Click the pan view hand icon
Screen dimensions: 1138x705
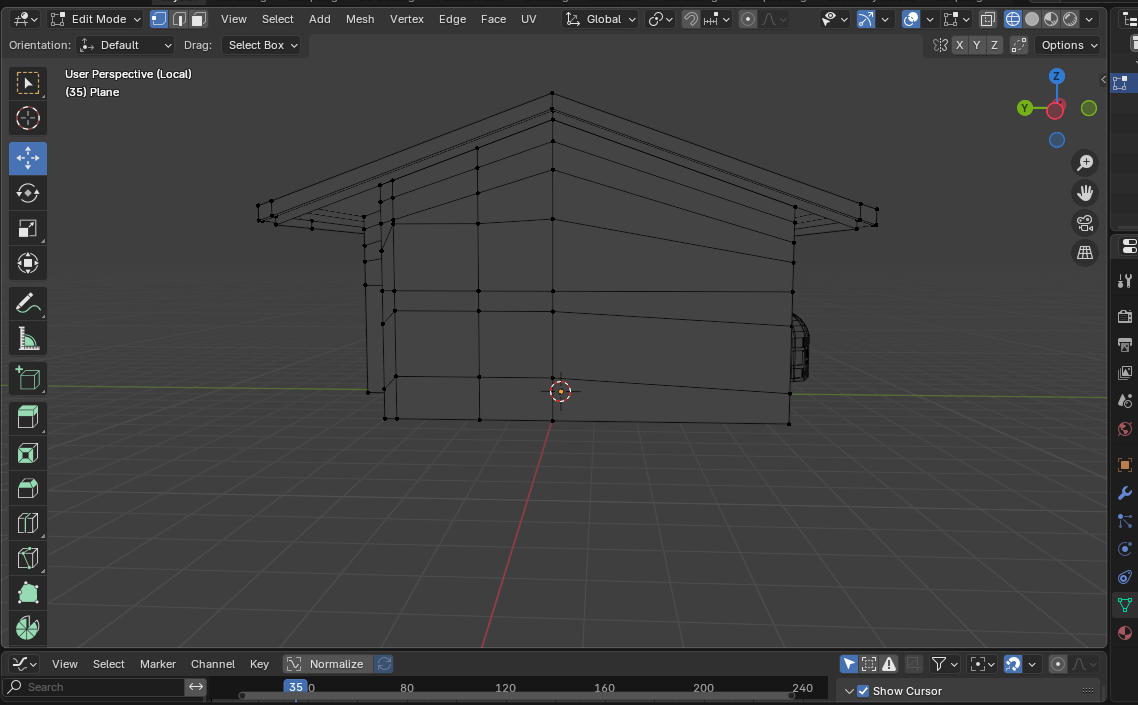(1085, 192)
